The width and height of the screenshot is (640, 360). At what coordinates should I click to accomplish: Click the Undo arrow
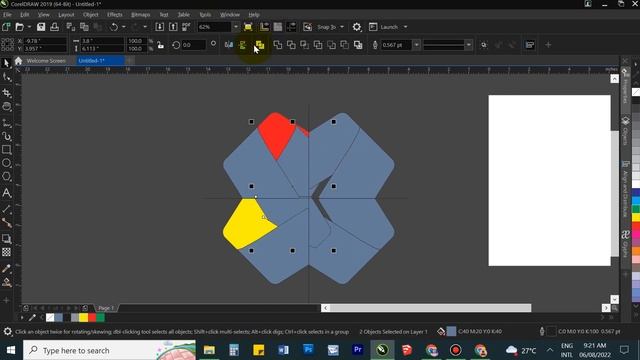click(114, 27)
